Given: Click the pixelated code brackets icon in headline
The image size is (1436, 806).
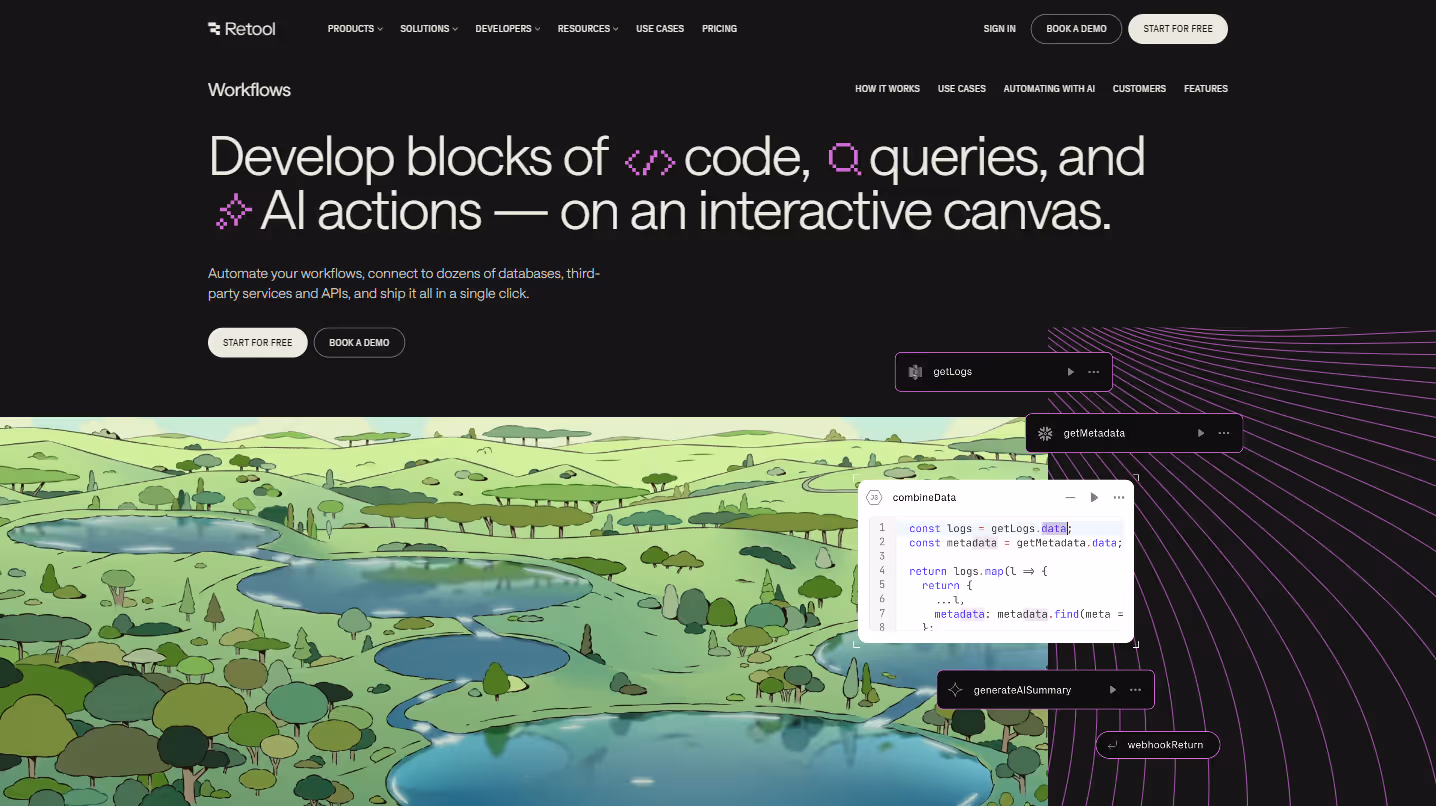Looking at the screenshot, I should (x=650, y=162).
